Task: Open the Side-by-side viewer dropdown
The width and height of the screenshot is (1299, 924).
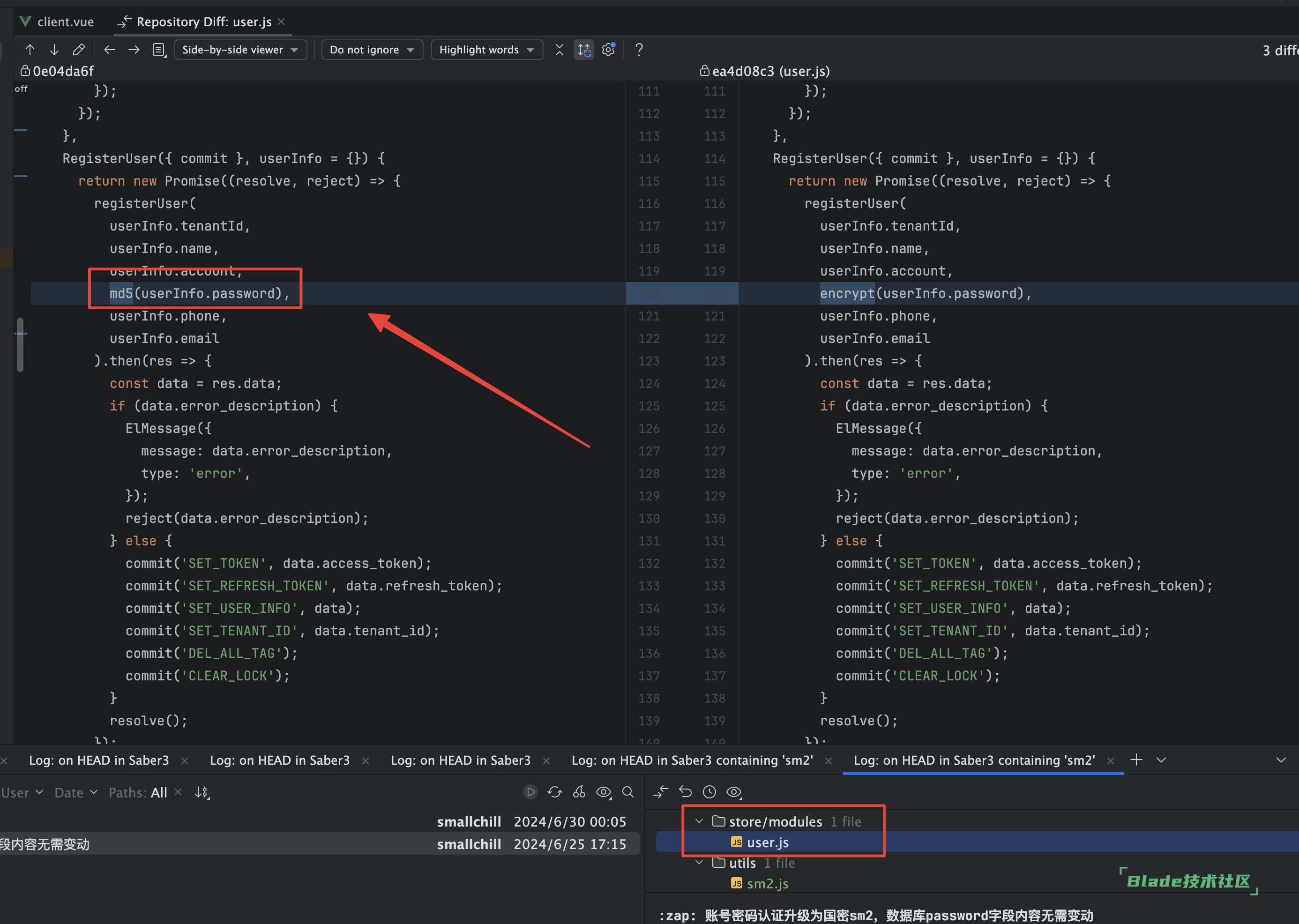Action: click(x=240, y=50)
